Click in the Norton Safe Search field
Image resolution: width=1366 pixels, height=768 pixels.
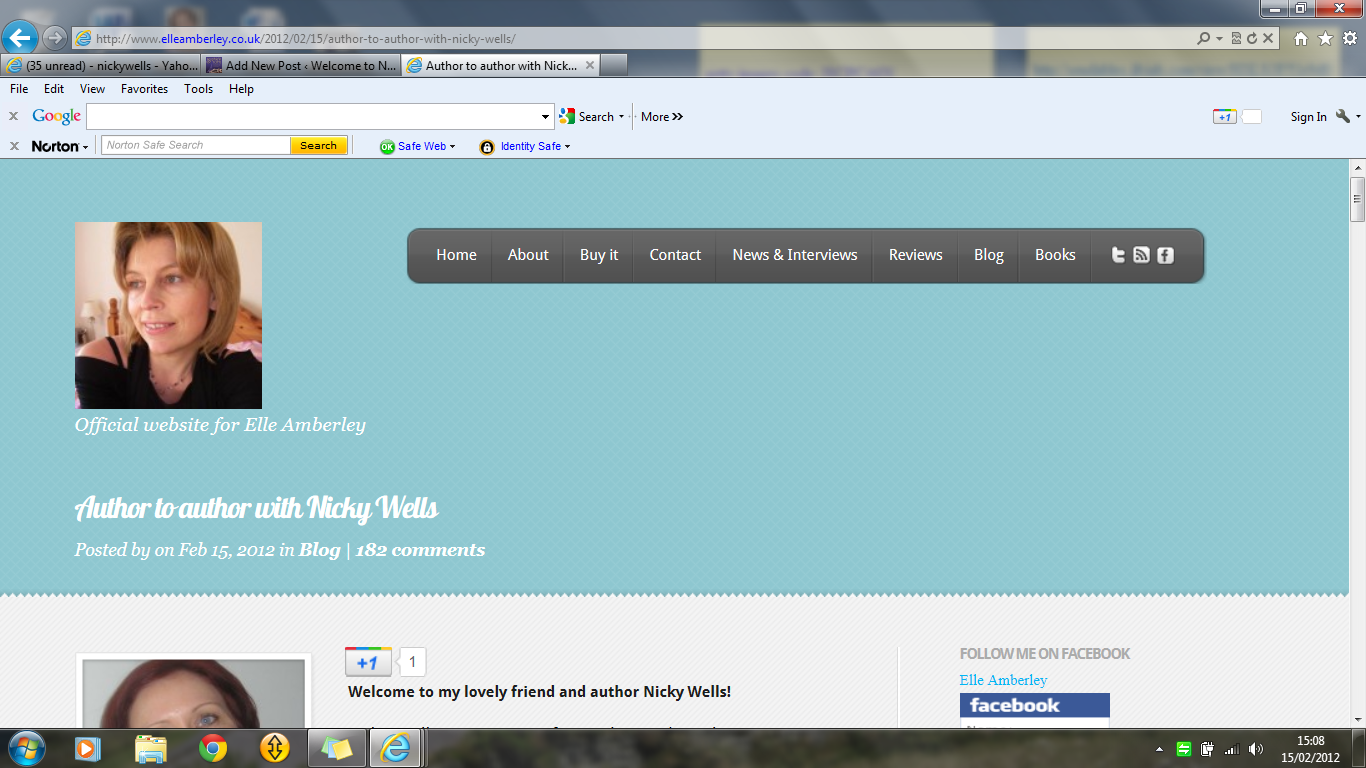[x=197, y=146]
